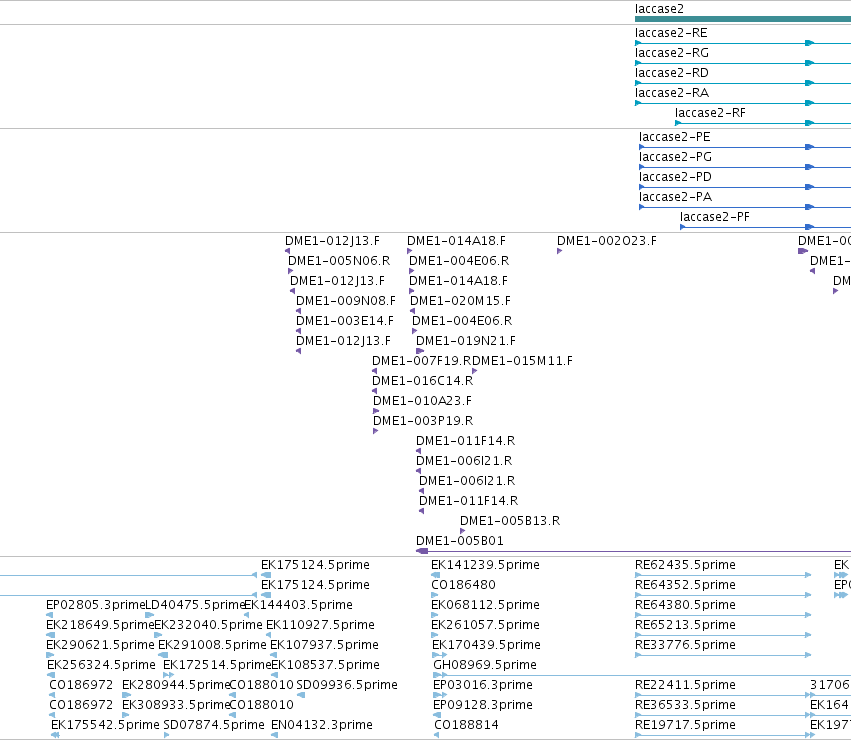Select the laccase2-RG transcript label
Viewport: 851px width, 740px height.
[x=672, y=53]
